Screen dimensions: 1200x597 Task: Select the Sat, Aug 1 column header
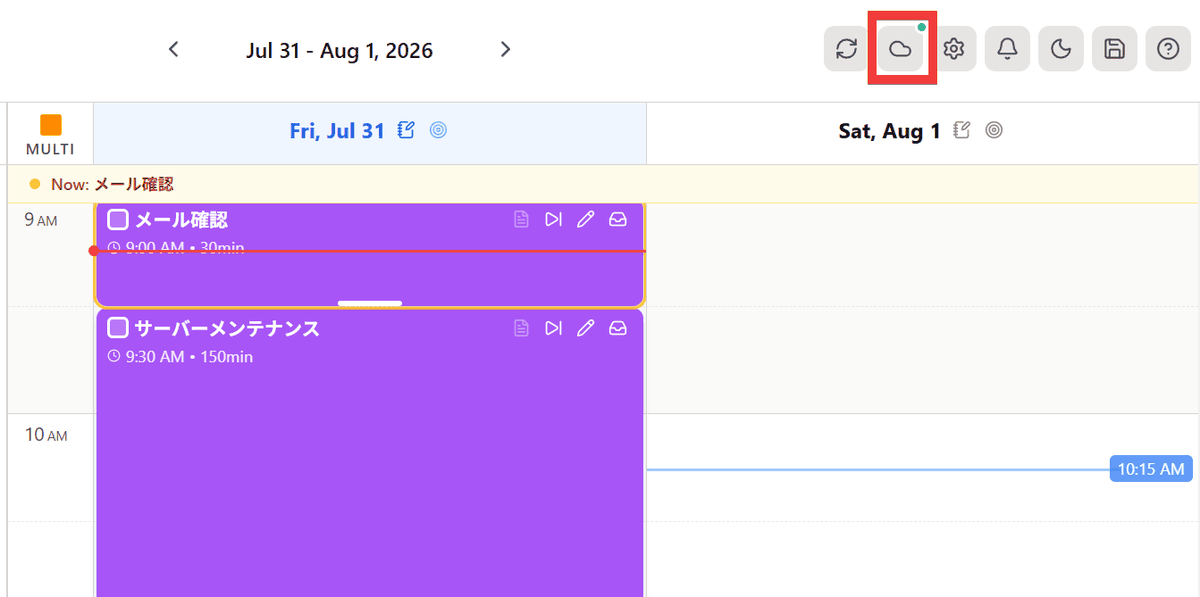click(x=923, y=132)
